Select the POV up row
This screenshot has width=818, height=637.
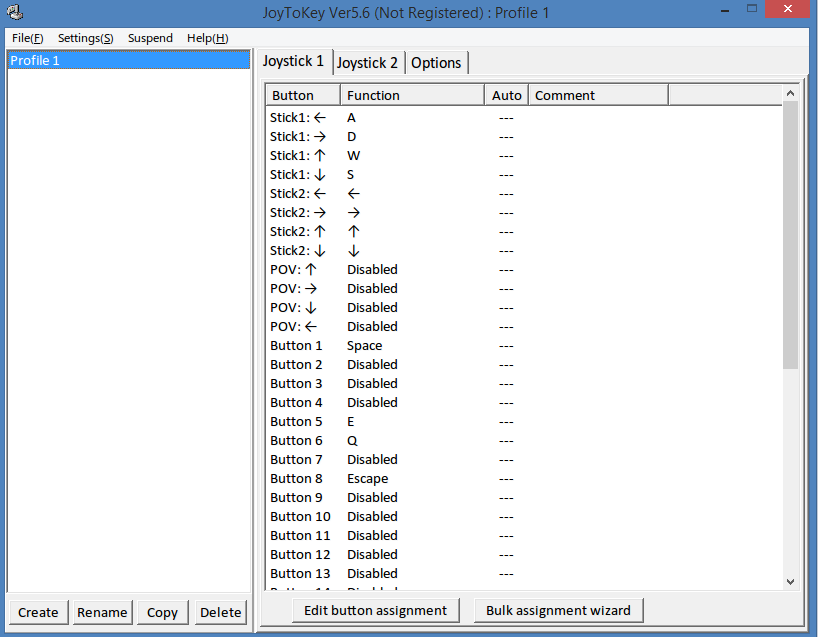click(x=524, y=270)
